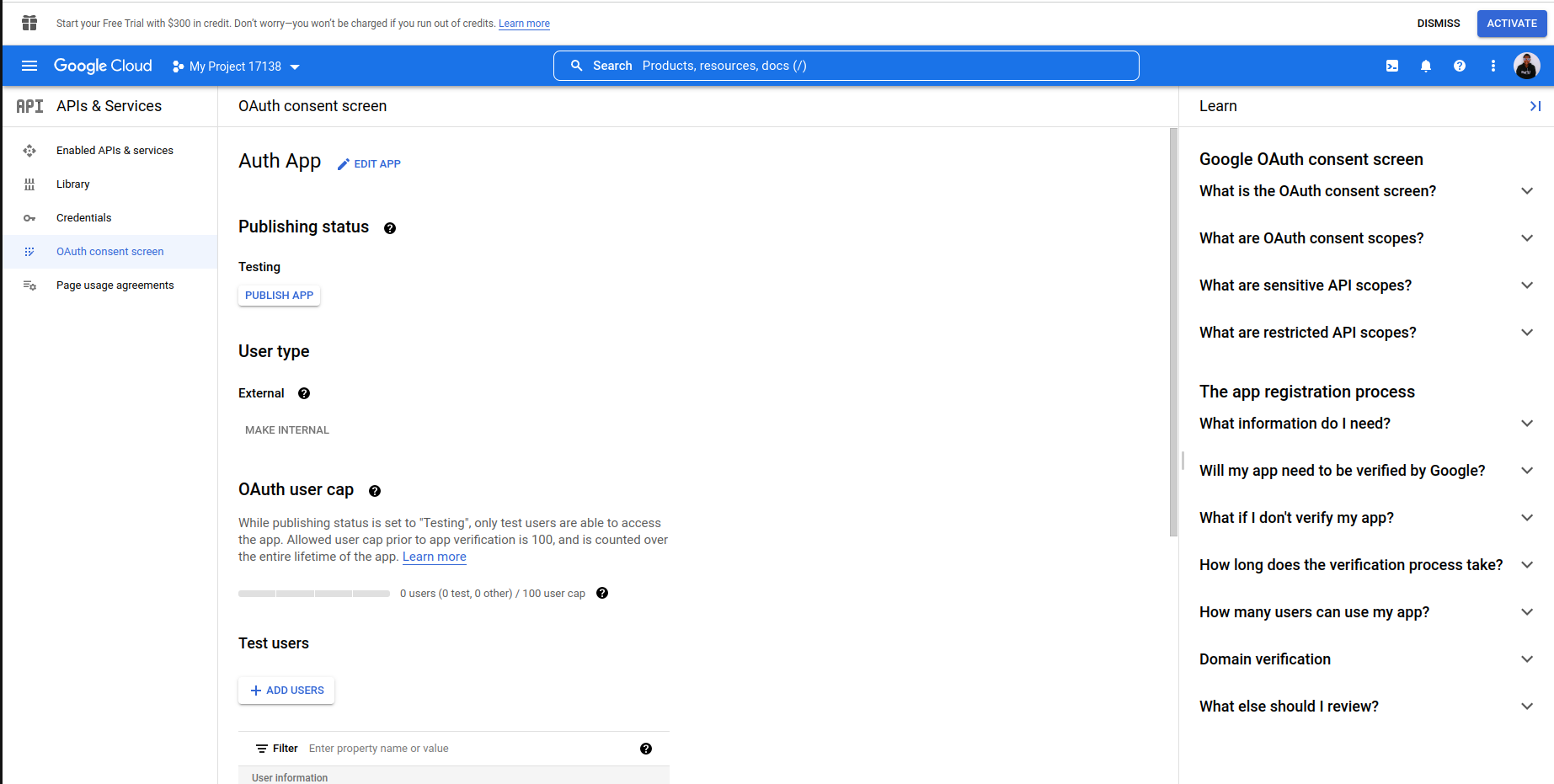Open Page usage agreements
This screenshot has height=784, width=1554.
(109, 285)
